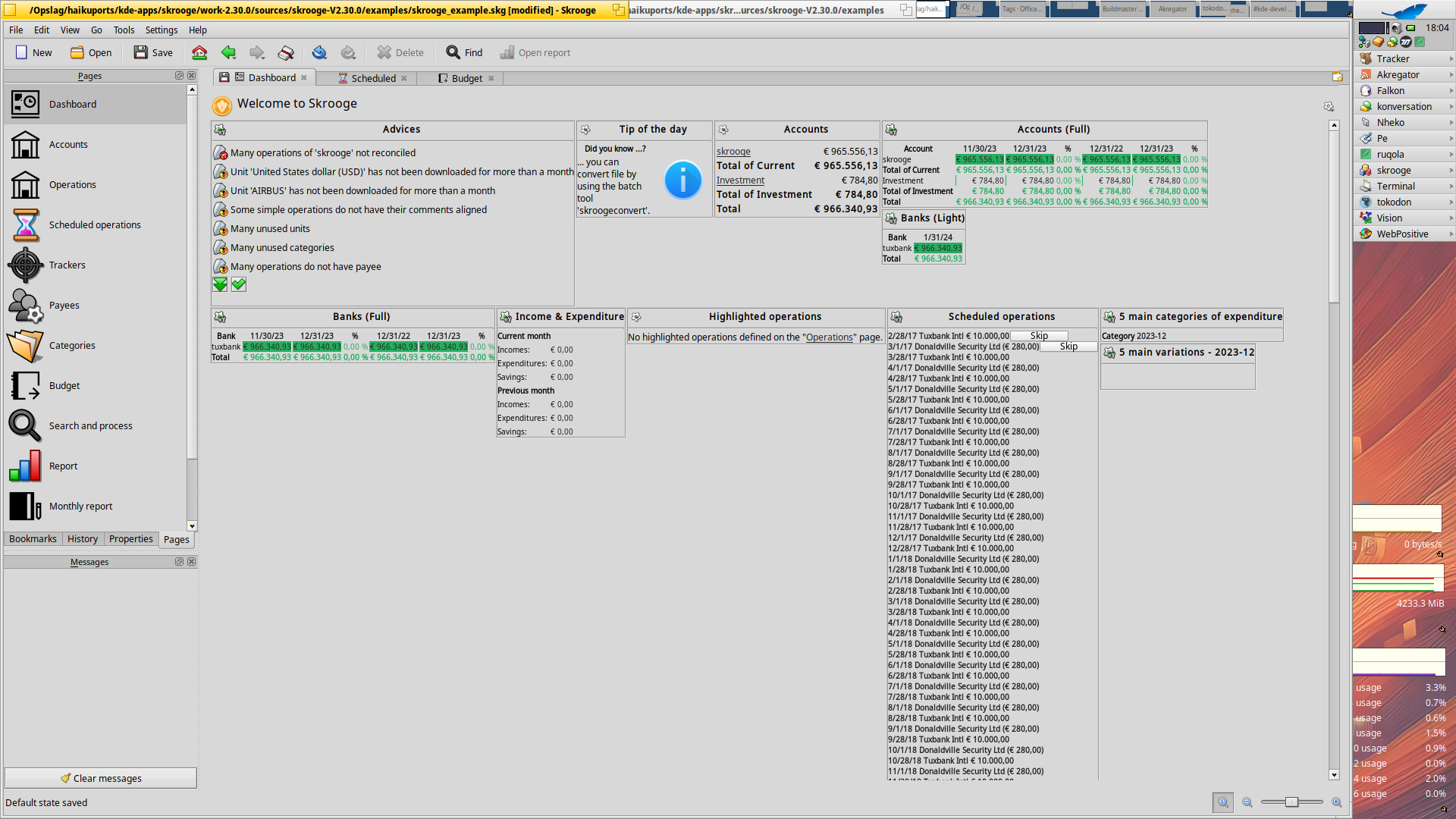Open the Edit menu
Viewport: 1456px width, 819px height.
(x=42, y=30)
